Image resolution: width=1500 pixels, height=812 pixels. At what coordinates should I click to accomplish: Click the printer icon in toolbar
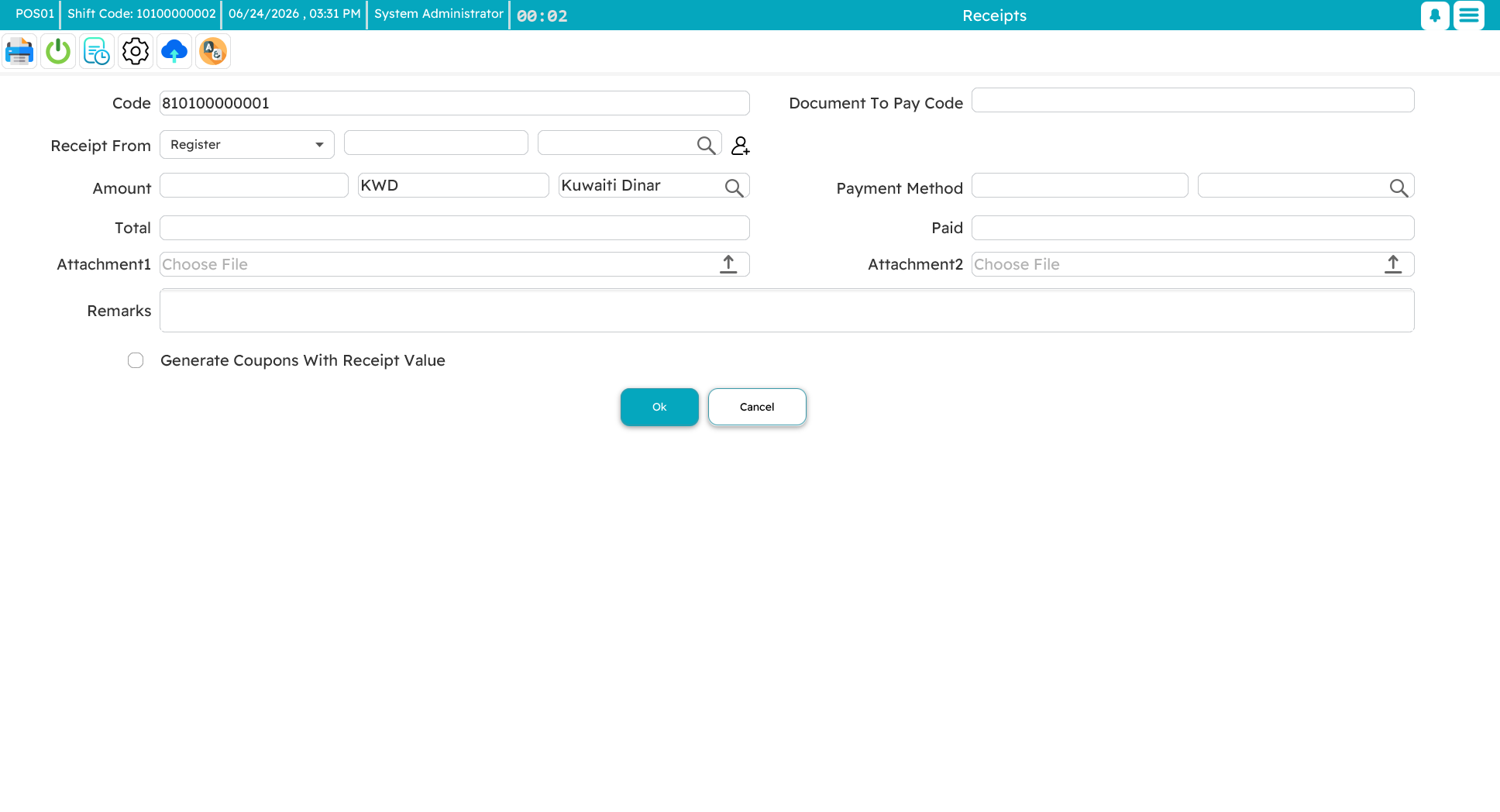(x=19, y=52)
